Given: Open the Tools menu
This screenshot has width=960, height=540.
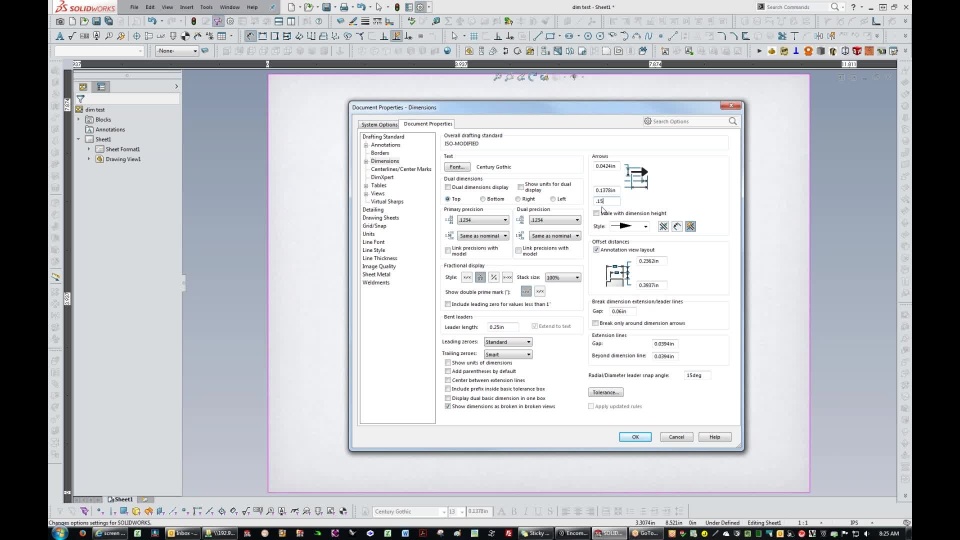Looking at the screenshot, I should (206, 7).
